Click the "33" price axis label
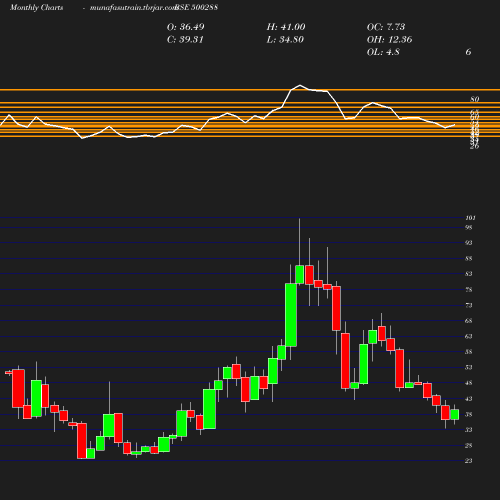Viewport: 500px width, 500px height. (469, 430)
